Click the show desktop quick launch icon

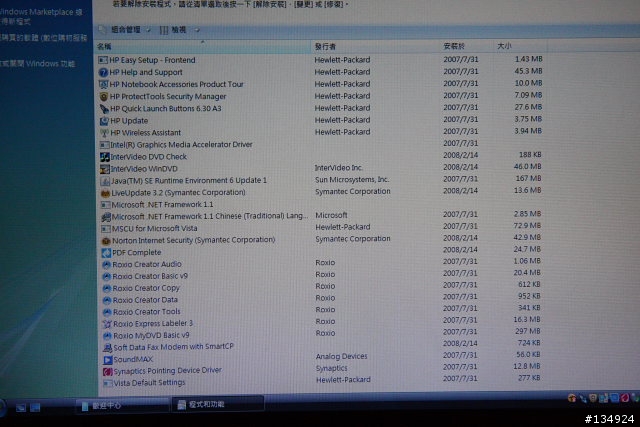pyautogui.click(x=20, y=407)
